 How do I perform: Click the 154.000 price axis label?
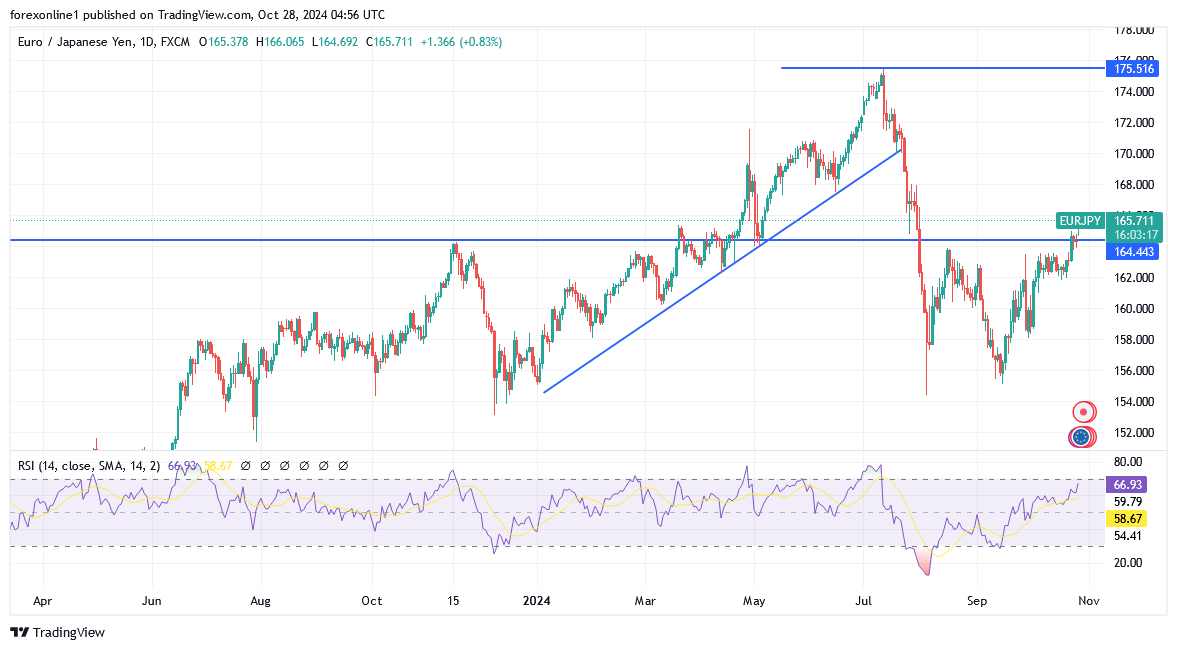[x=1133, y=402]
